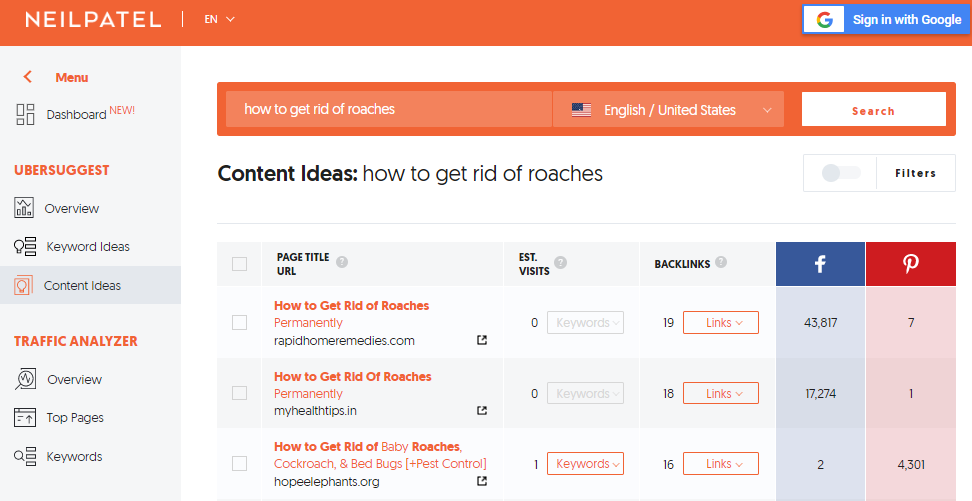Open hopeelephants.org external link icon
972x501 pixels.
[x=482, y=481]
